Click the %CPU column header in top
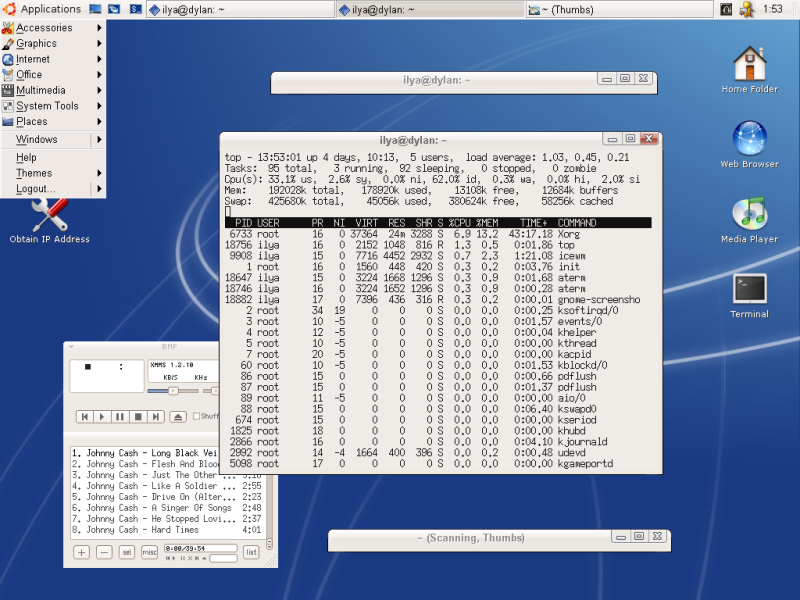Screen dimensions: 800x600 click(459, 223)
